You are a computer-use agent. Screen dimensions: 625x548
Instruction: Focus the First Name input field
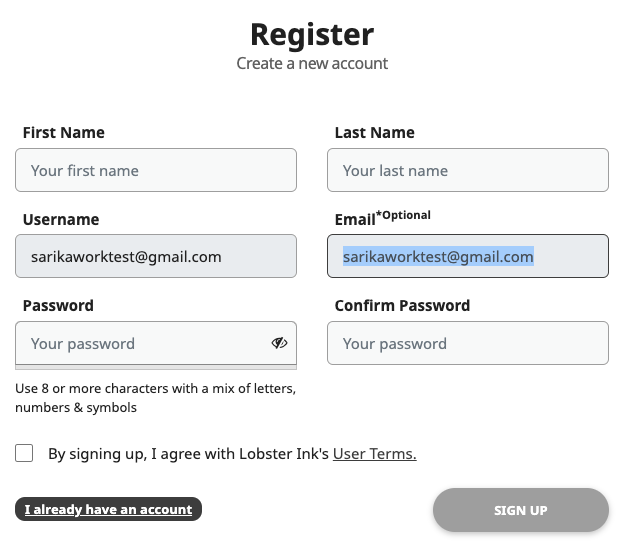(x=156, y=170)
